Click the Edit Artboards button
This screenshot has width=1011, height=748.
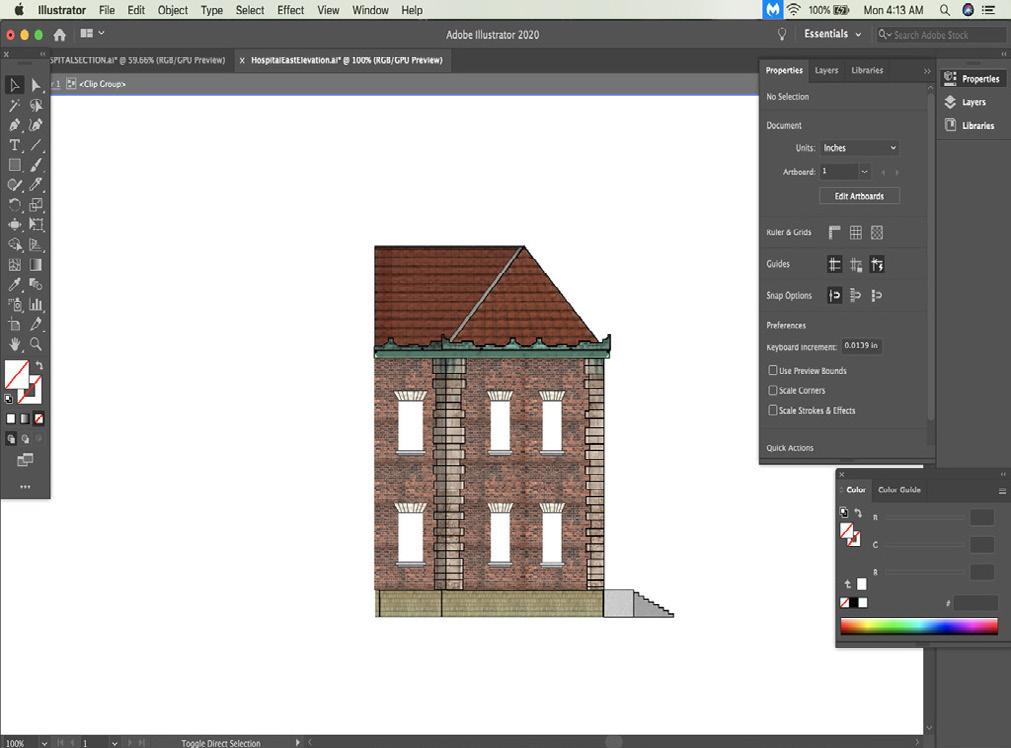pos(859,196)
